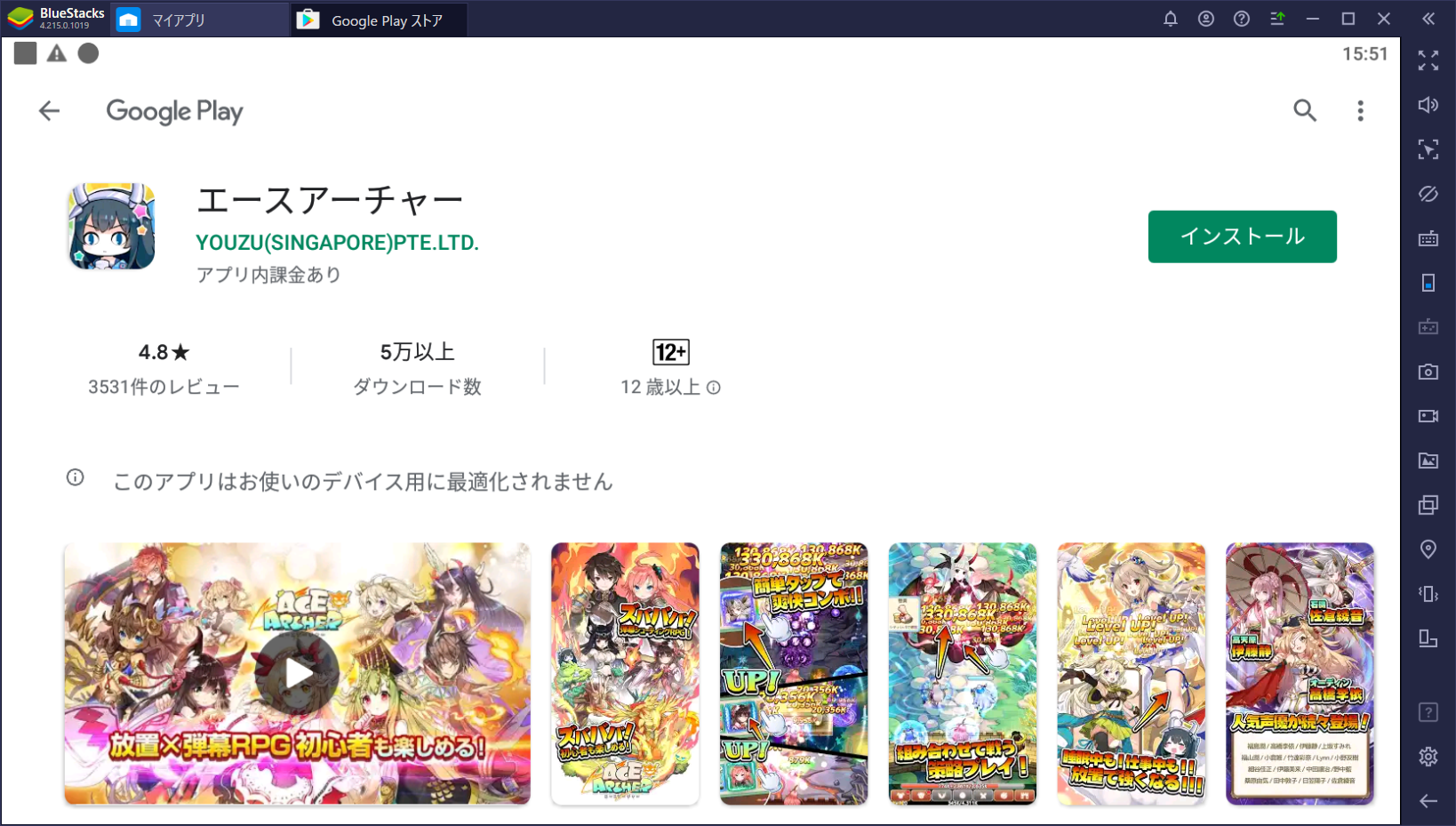The width and height of the screenshot is (1456, 826).
Task: Open the gamepad controls sidebar icon
Action: (x=1428, y=327)
